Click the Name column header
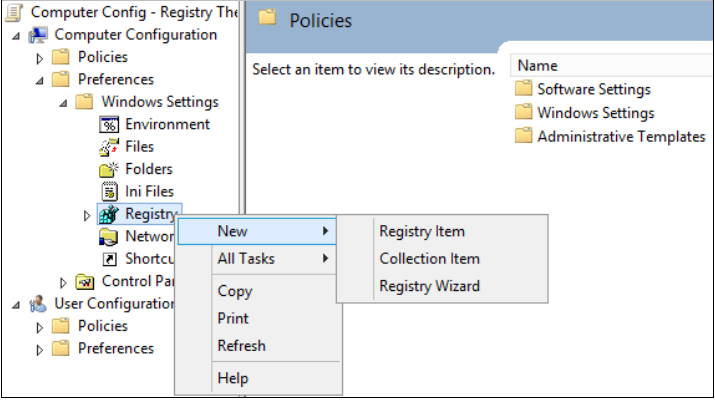This screenshot has width=715, height=402. click(538, 66)
